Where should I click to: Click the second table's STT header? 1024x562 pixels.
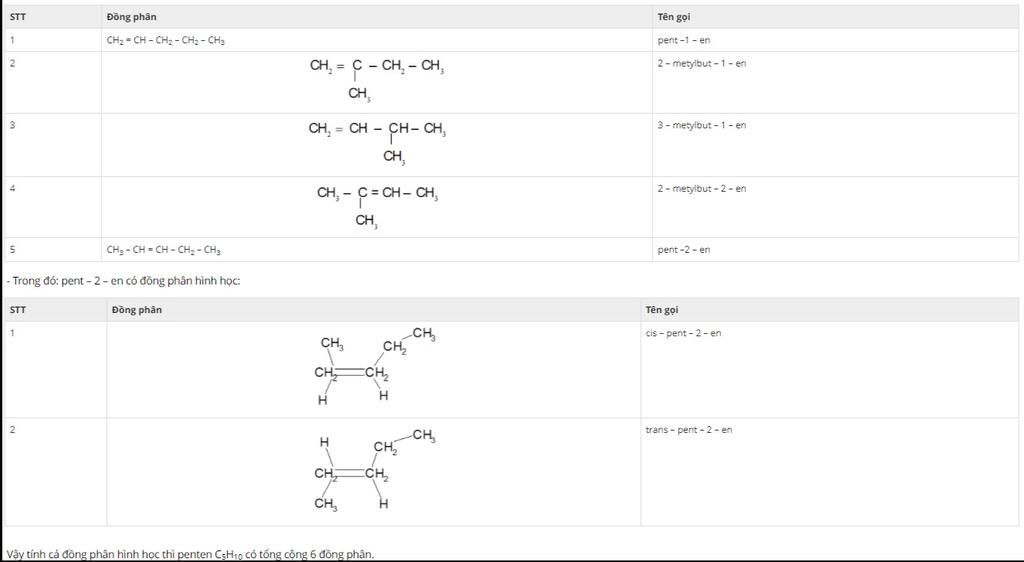point(18,309)
